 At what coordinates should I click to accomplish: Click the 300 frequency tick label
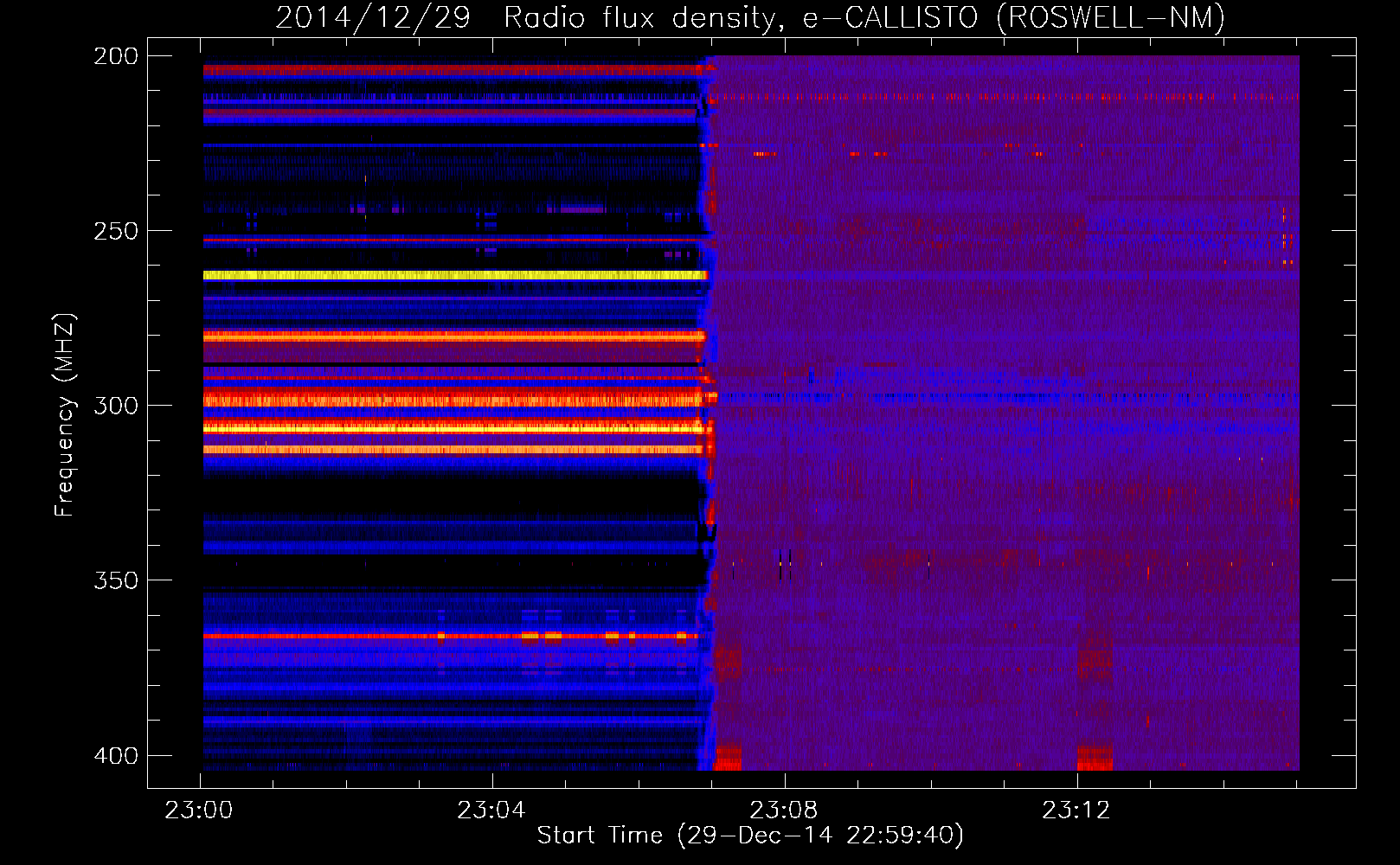point(116,406)
